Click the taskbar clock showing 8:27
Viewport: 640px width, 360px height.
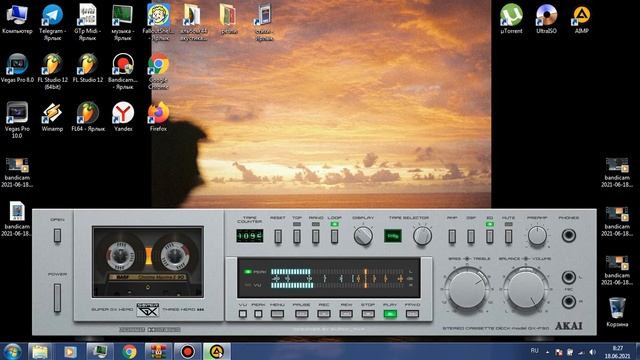coord(618,352)
